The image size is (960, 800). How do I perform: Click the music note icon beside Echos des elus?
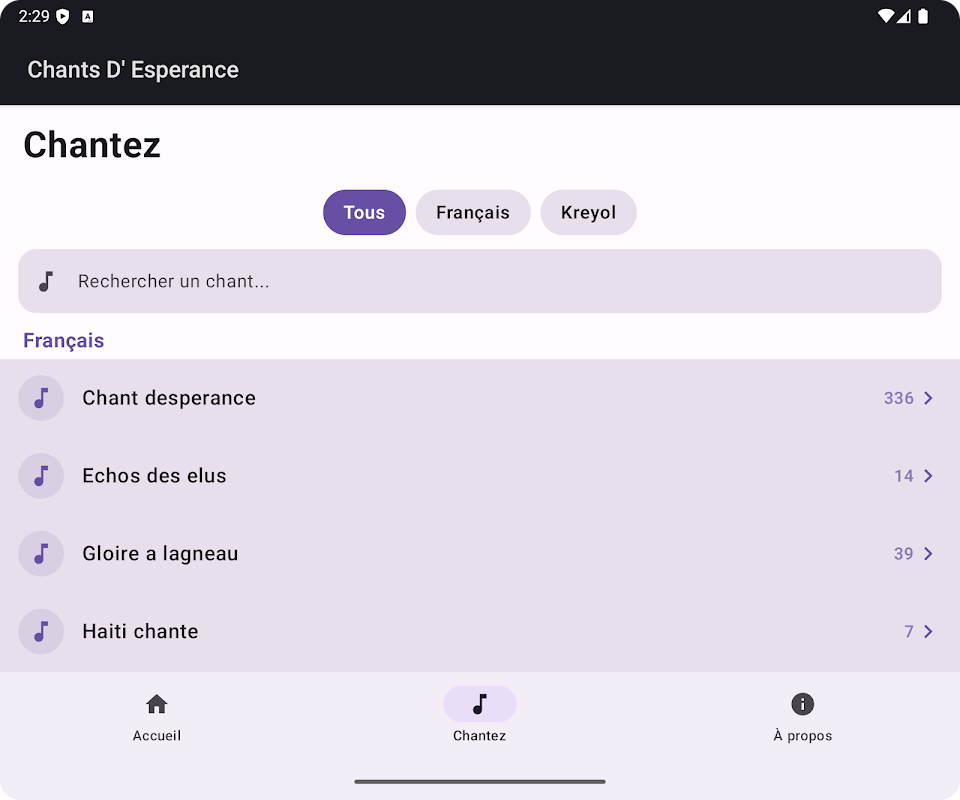[41, 476]
